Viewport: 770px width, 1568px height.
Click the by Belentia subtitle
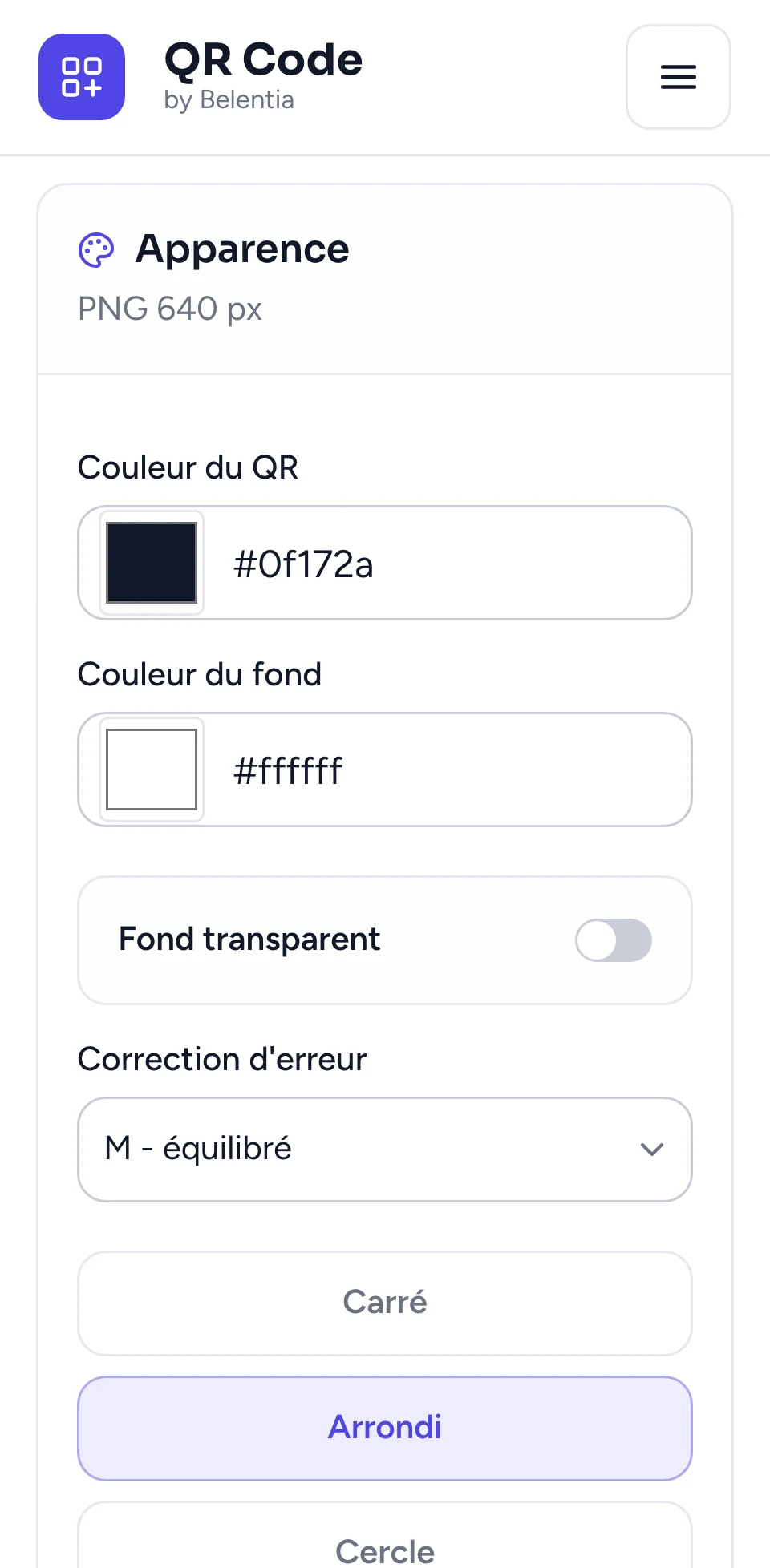(229, 100)
